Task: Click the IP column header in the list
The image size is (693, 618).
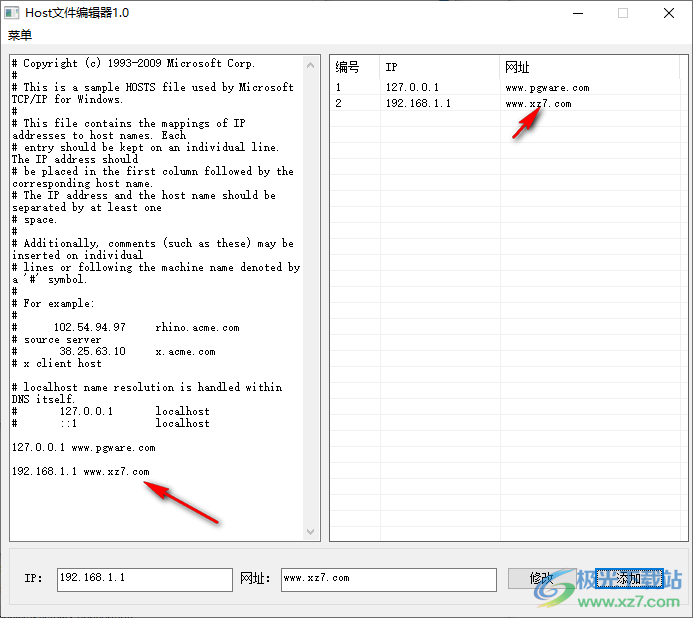Action: tap(392, 68)
